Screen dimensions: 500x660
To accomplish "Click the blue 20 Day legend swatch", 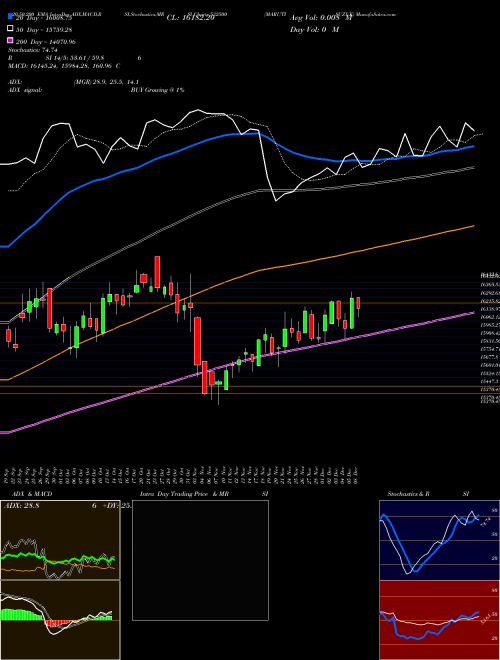I will pos(11,17).
